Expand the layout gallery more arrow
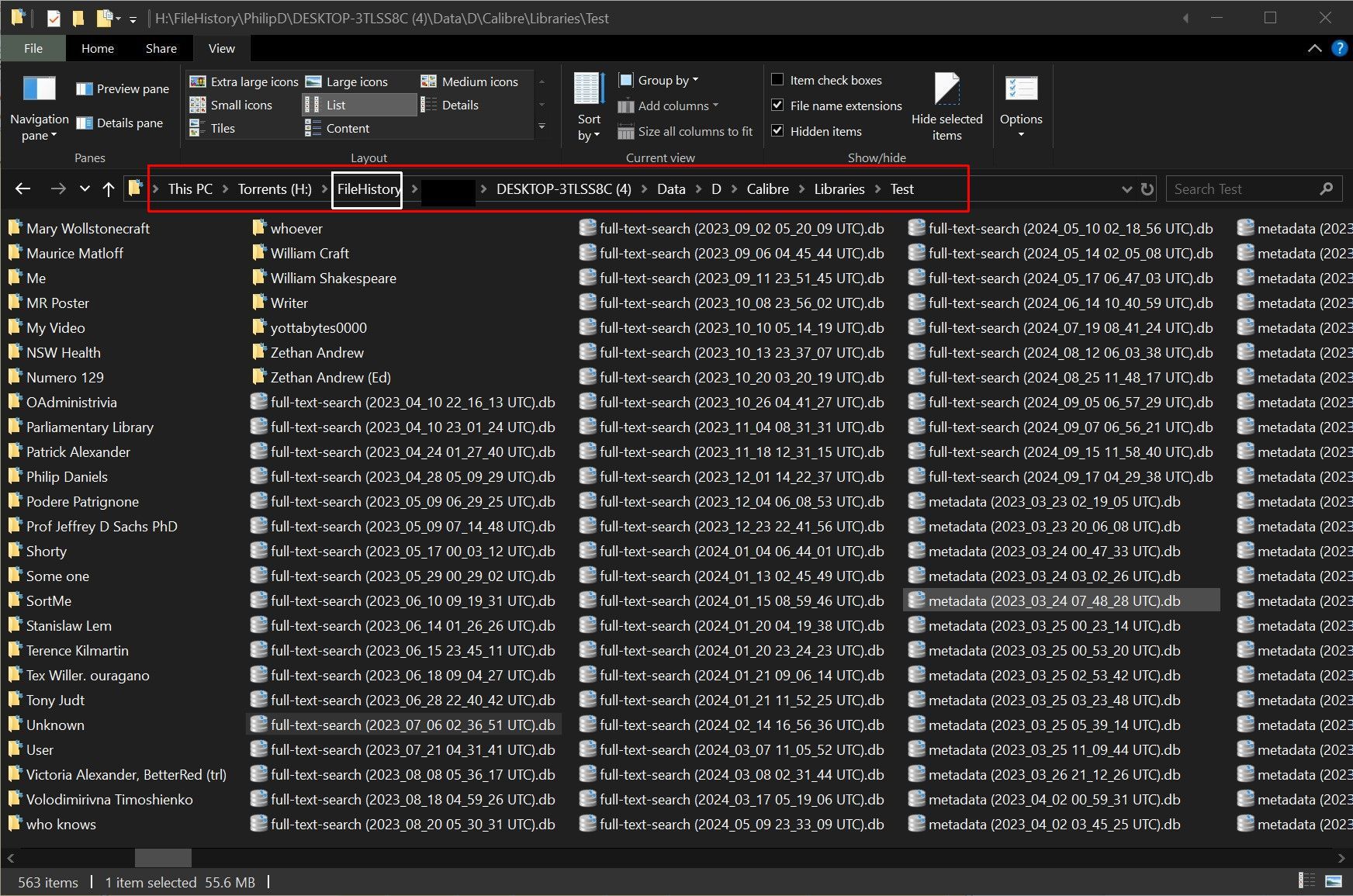 tap(542, 126)
